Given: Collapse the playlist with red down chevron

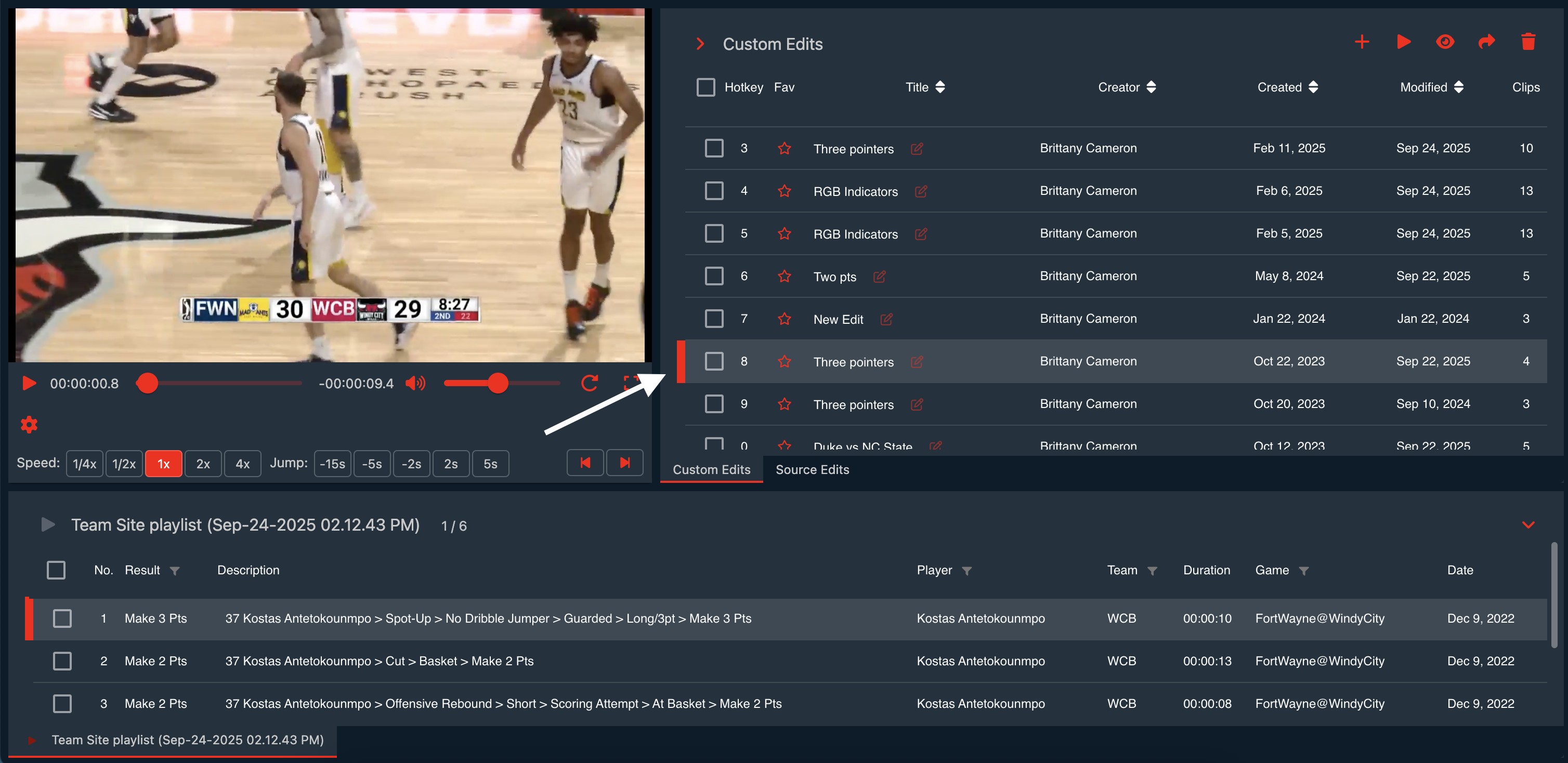Looking at the screenshot, I should [x=1528, y=524].
